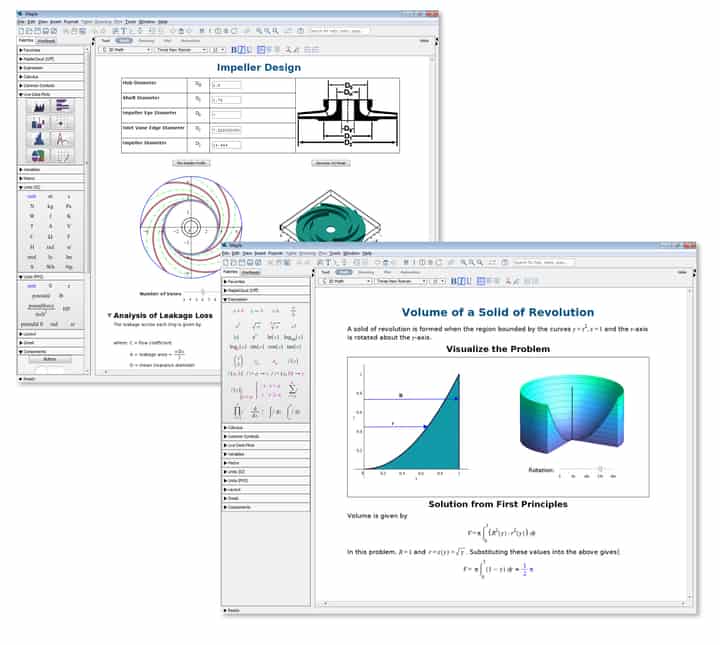Switch to Palettes tab in Solid of Revolution window
This screenshot has width=720, height=645.
click(231, 272)
